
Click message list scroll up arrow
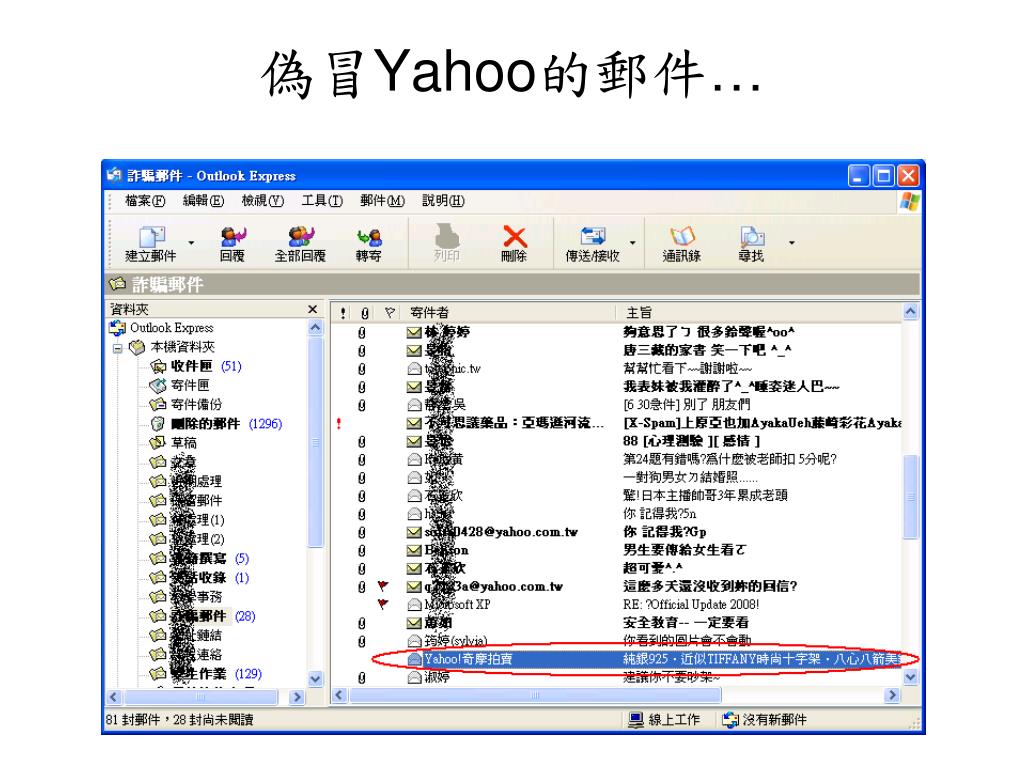click(910, 312)
